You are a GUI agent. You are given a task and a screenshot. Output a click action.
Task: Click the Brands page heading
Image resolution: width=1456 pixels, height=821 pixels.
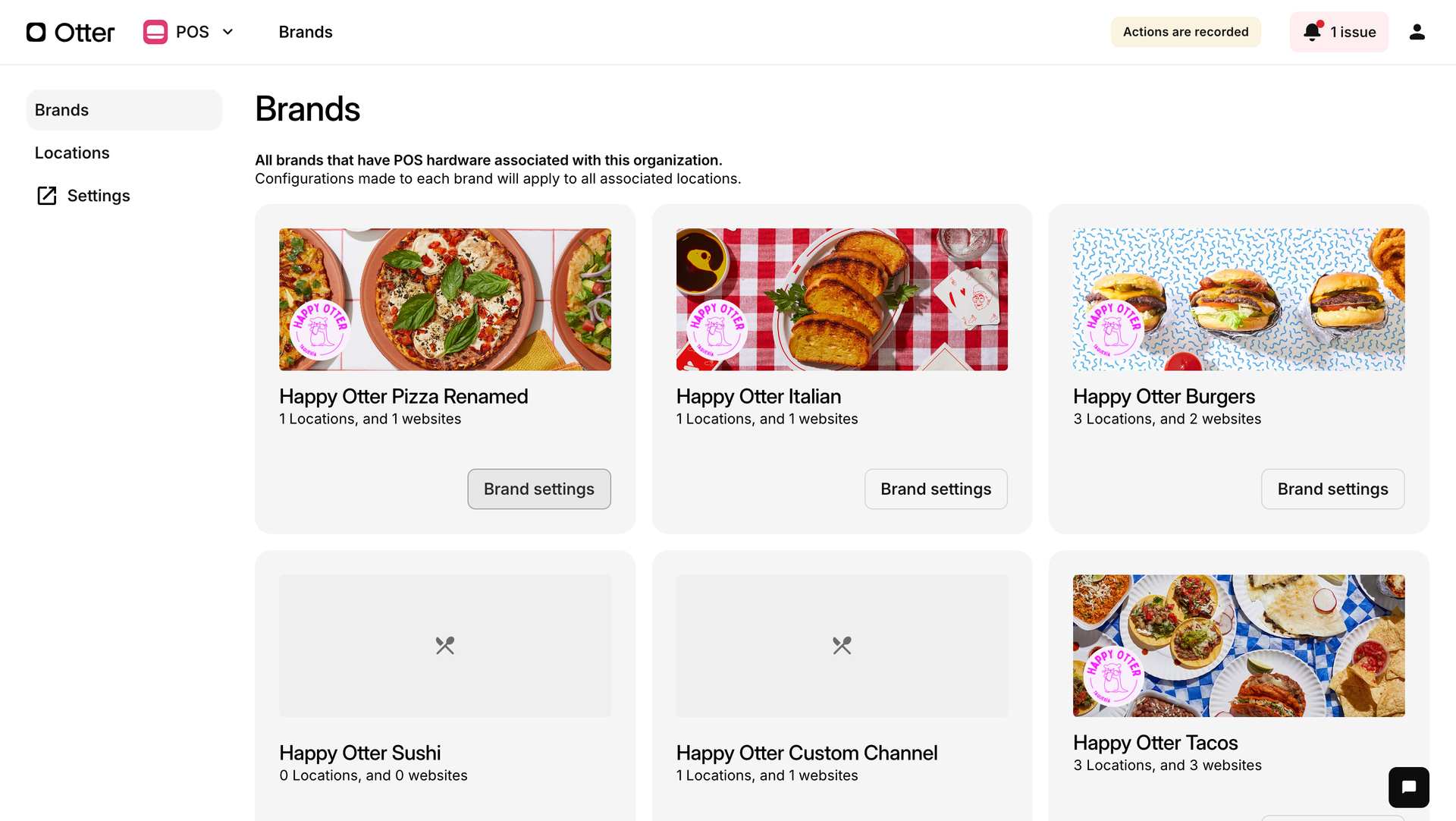coord(307,109)
